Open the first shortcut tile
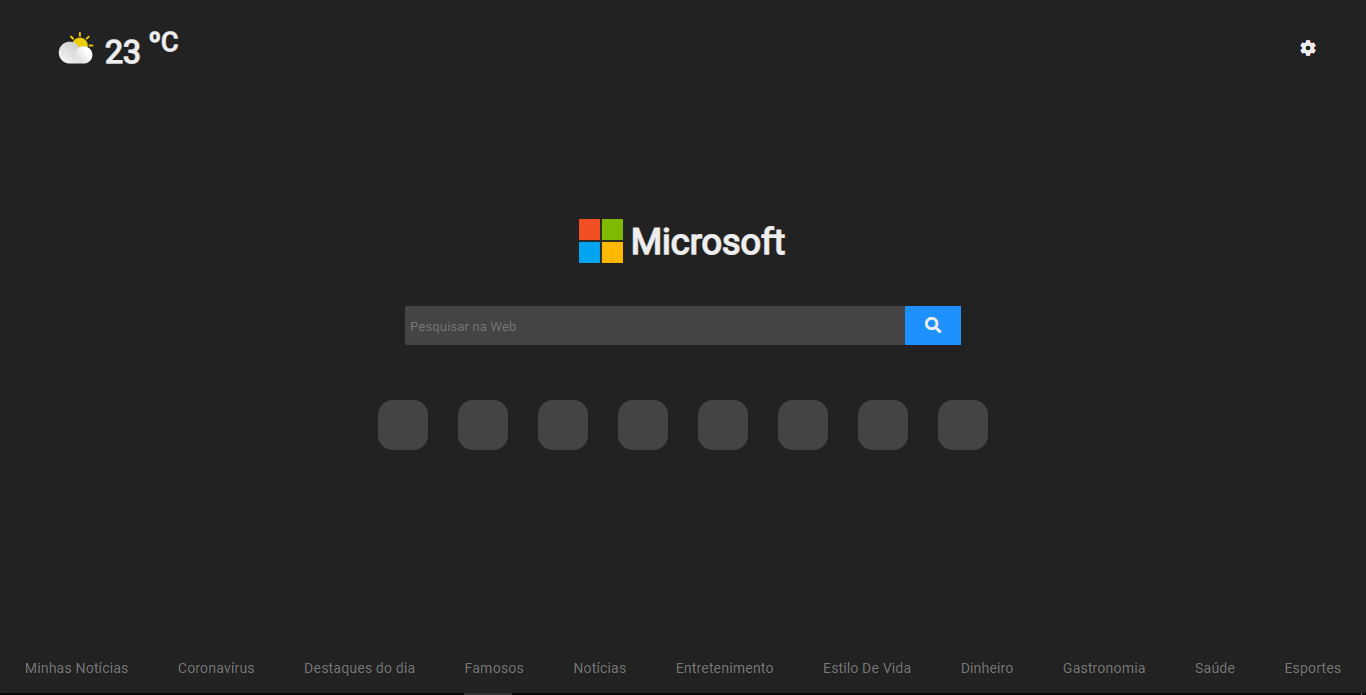1366x695 pixels. 402,425
